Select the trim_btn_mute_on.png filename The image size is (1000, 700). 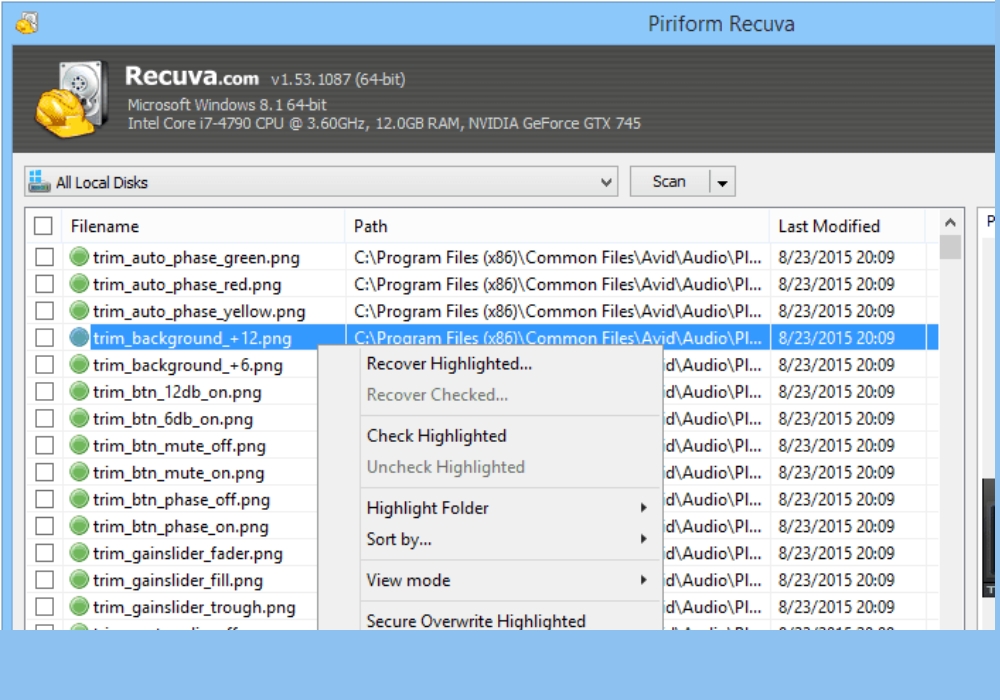pos(179,473)
